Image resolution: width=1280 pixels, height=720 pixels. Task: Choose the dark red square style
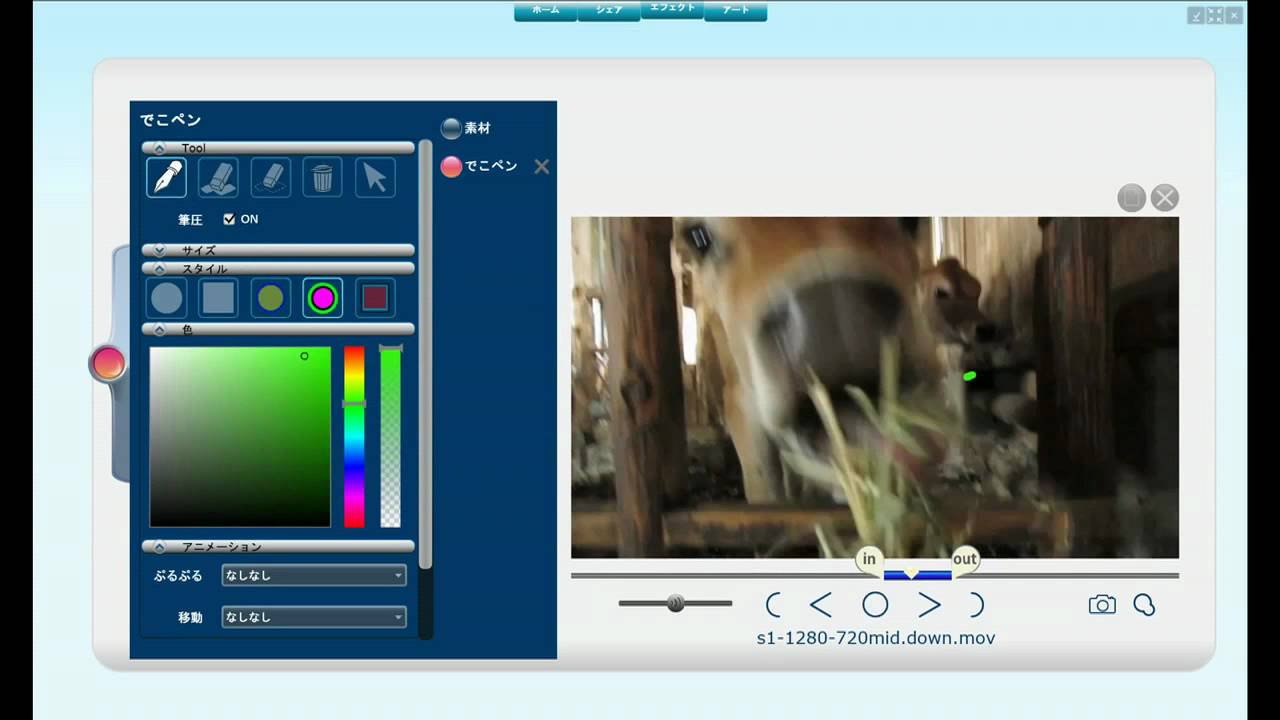click(x=374, y=298)
